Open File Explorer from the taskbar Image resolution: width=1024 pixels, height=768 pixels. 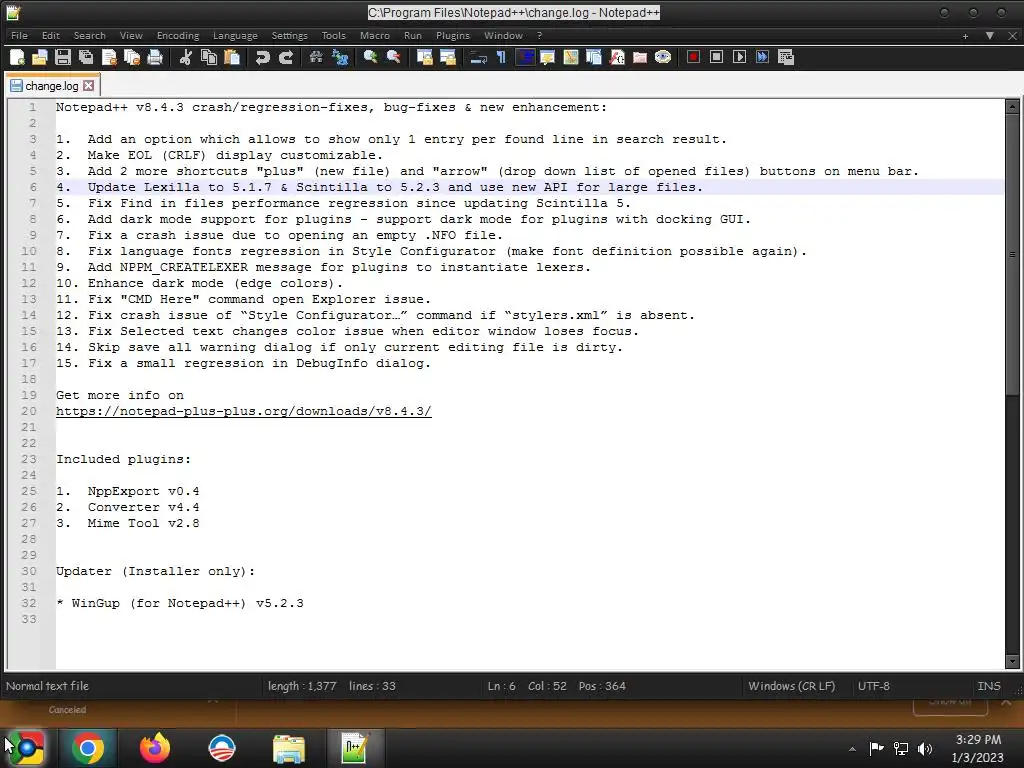pyautogui.click(x=288, y=748)
